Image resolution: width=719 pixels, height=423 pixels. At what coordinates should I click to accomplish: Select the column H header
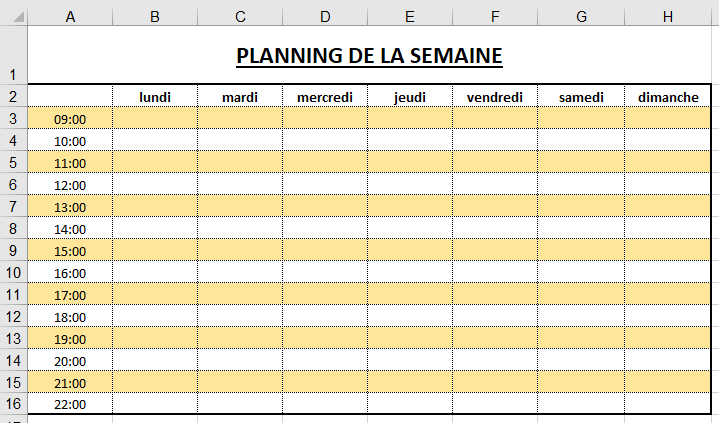(x=668, y=15)
